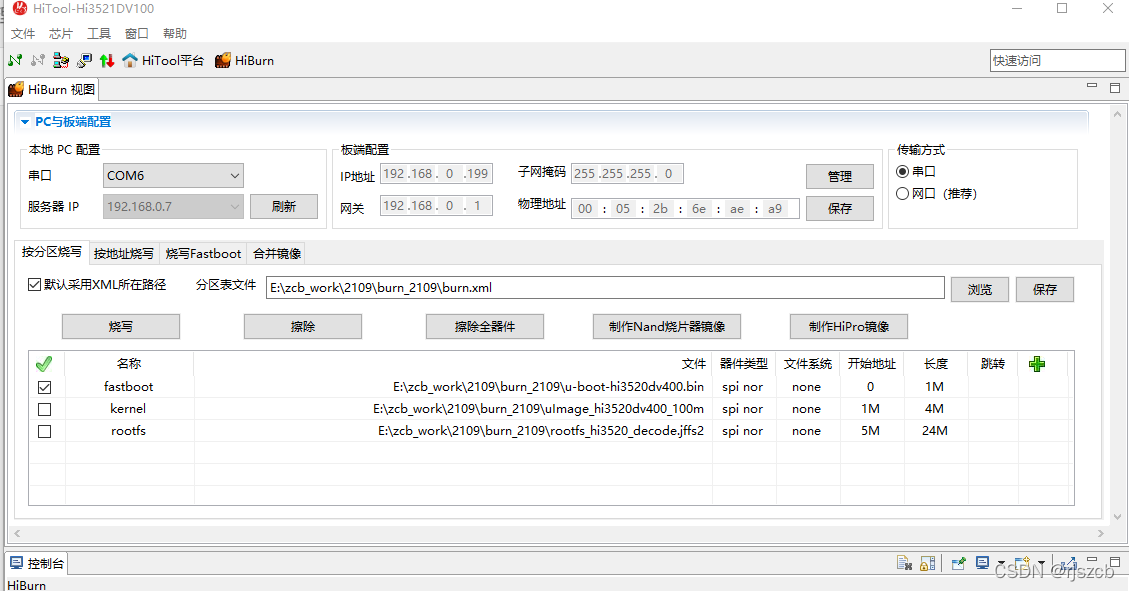Click the 制作HiPro镜像 button
This screenshot has height=591, width=1129.
tap(849, 327)
